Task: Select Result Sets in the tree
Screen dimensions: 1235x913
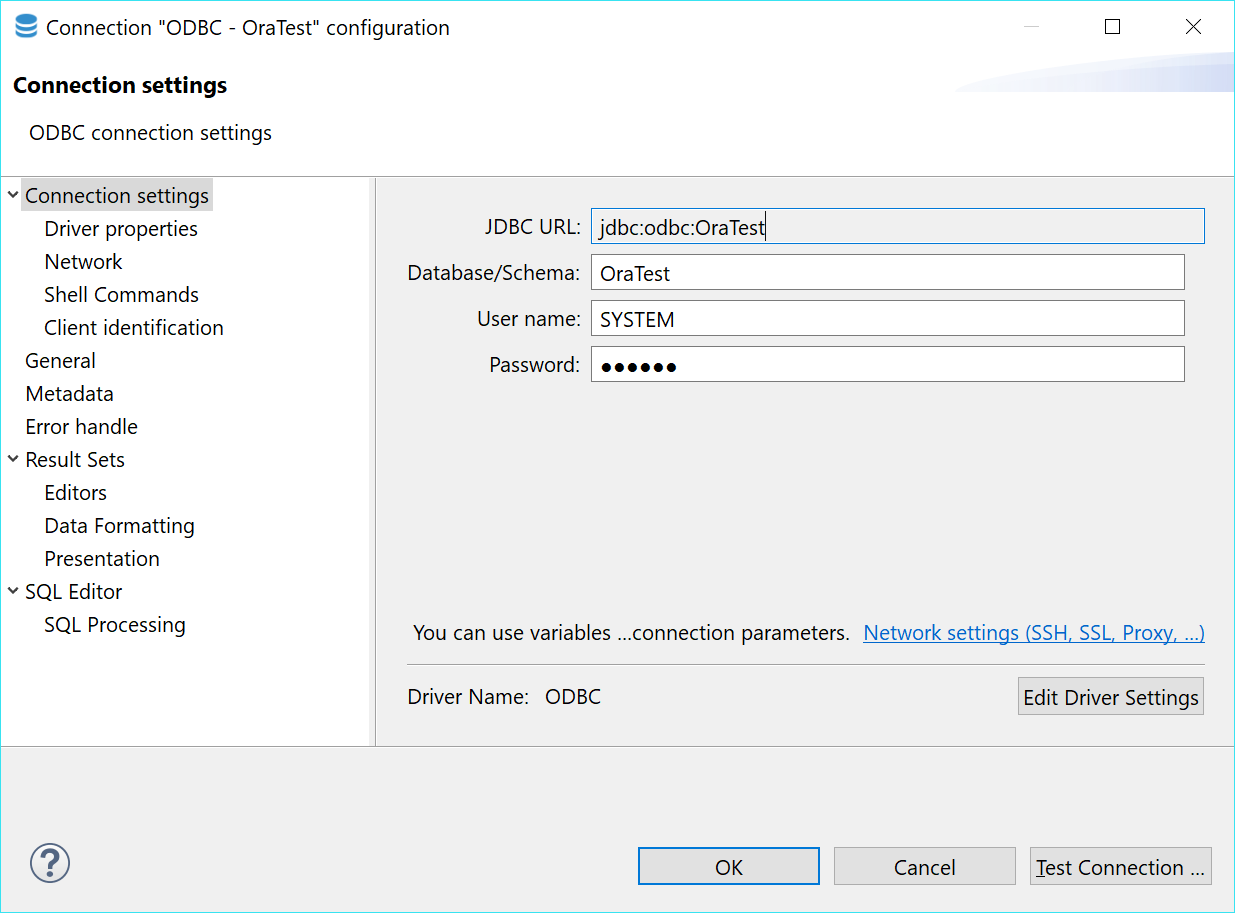Action: (75, 459)
